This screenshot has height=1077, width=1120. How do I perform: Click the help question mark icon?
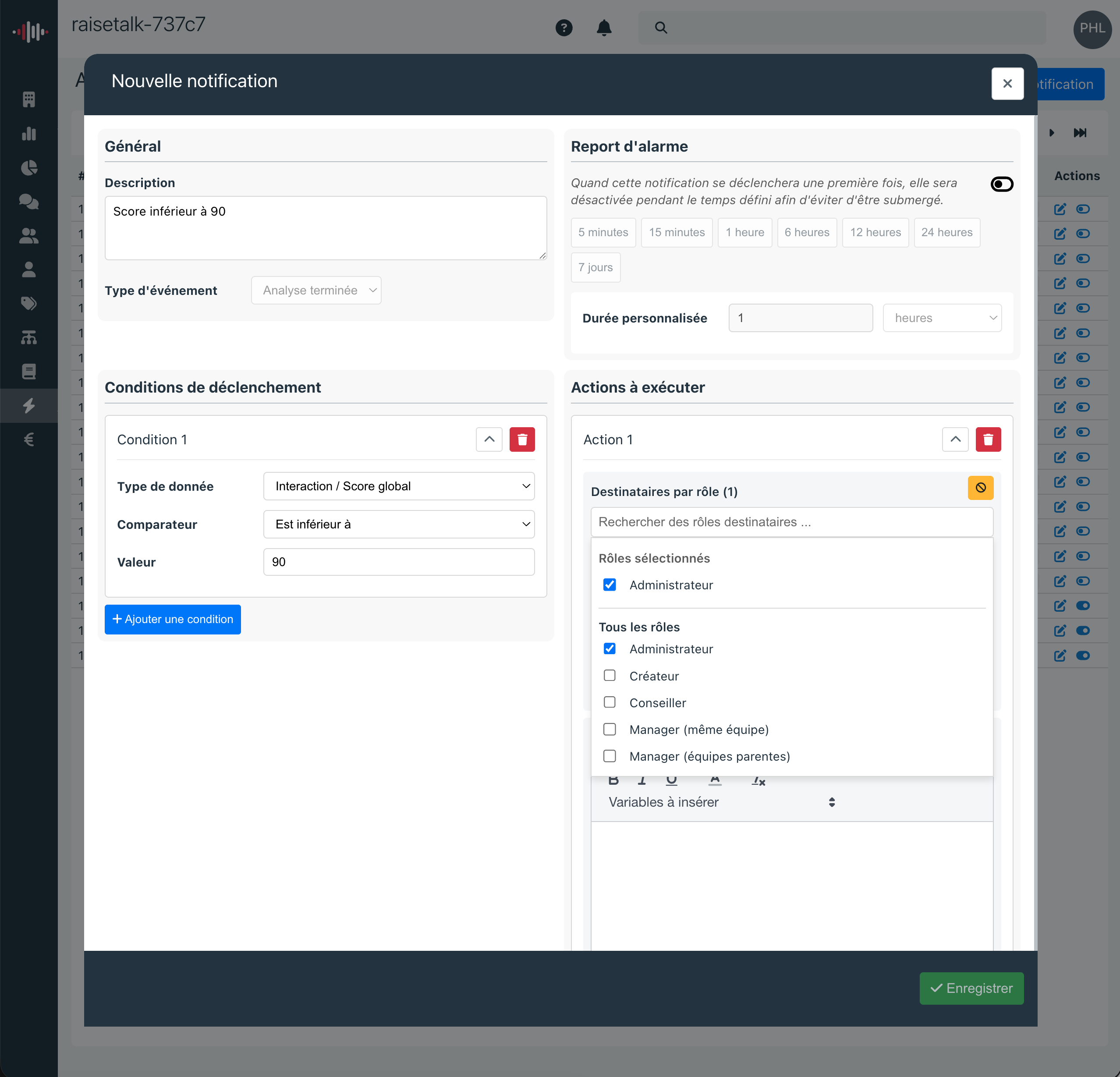pos(564,28)
